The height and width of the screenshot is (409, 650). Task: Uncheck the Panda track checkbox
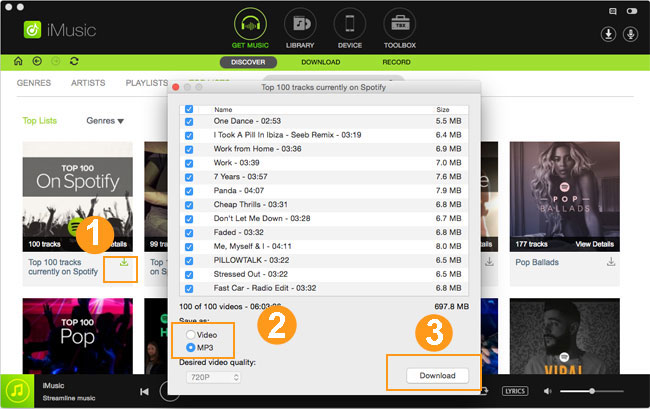pyautogui.click(x=189, y=191)
